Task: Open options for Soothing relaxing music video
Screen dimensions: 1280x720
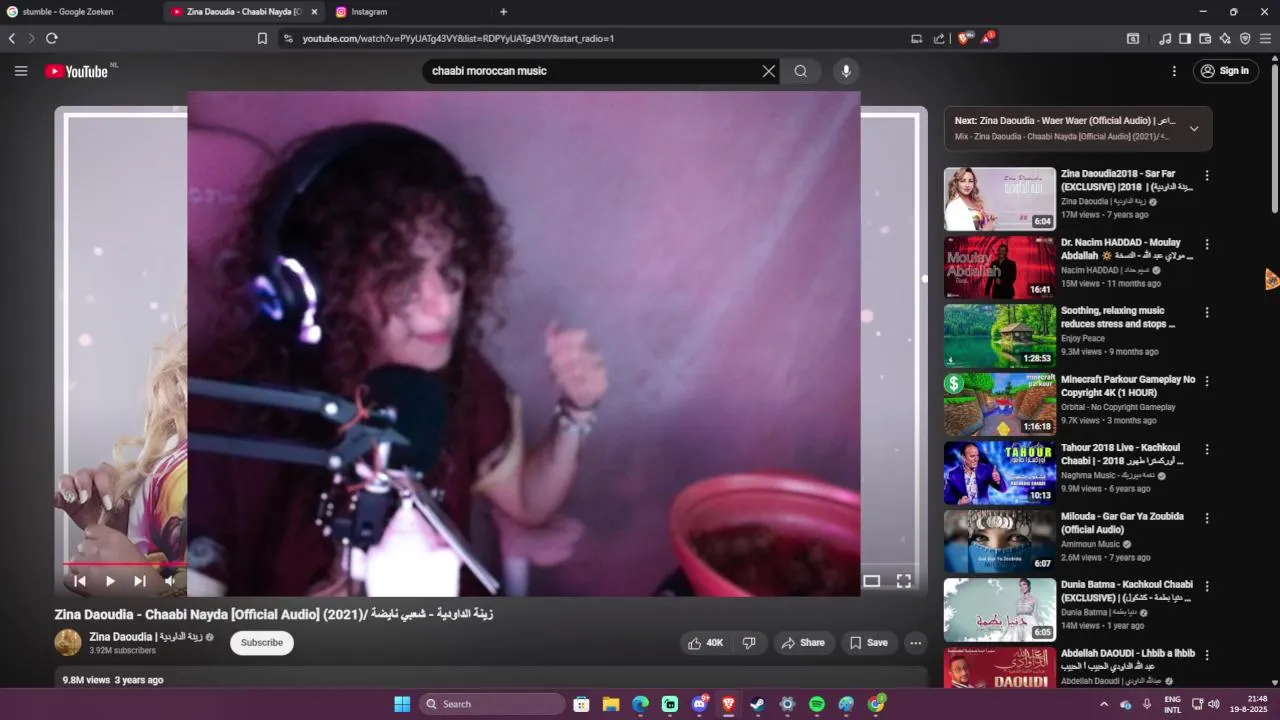Action: pyautogui.click(x=1207, y=312)
